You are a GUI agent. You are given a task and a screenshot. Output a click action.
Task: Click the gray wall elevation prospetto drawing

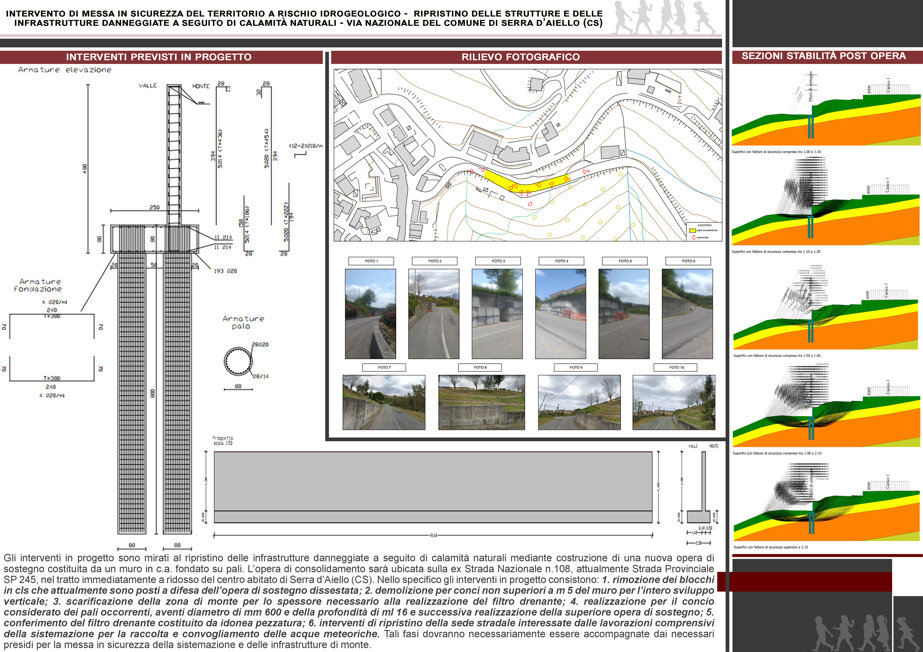(x=433, y=487)
